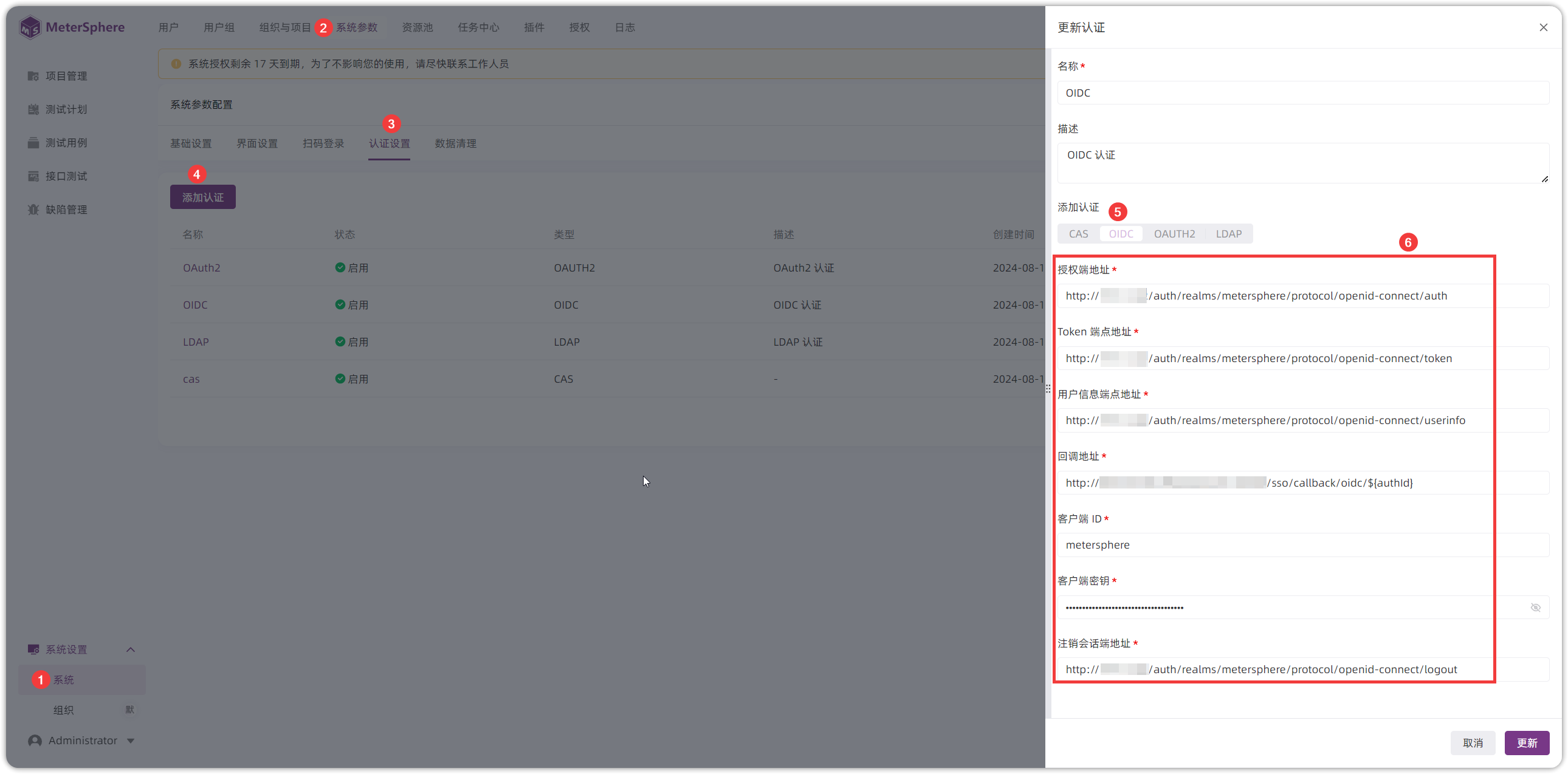Screen dimensions: 1568x774
Task: Click the Administrator avatar icon
Action: point(35,741)
